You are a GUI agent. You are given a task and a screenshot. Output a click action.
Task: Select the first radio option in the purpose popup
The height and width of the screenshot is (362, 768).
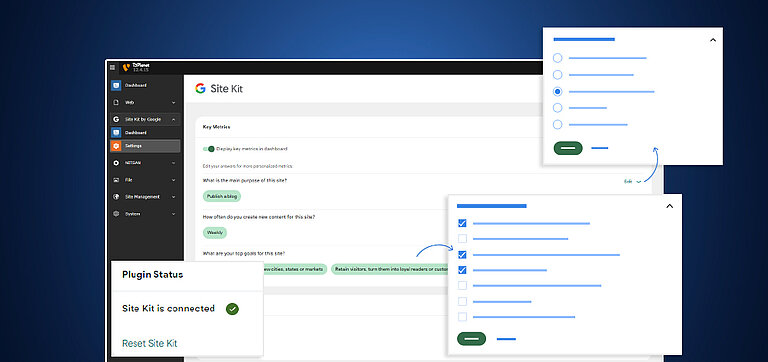[x=557, y=58]
